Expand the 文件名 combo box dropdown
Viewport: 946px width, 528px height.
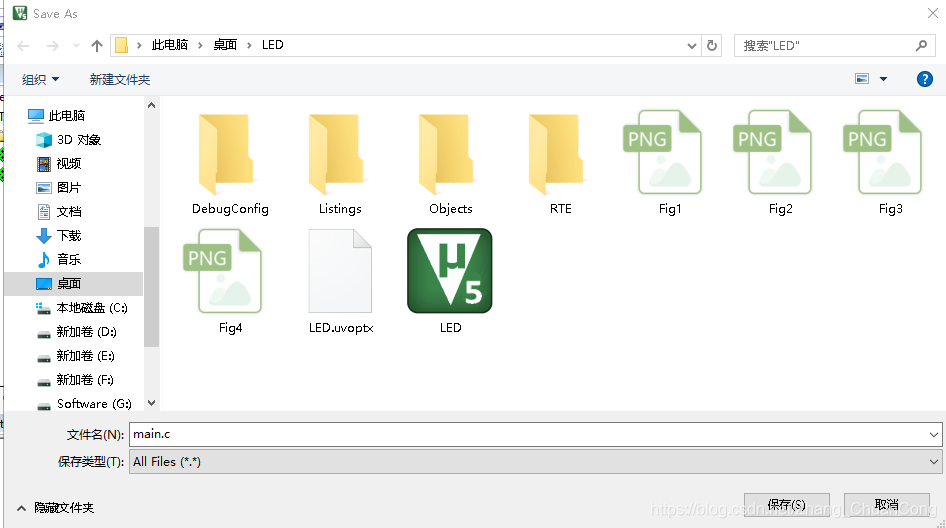click(933, 434)
